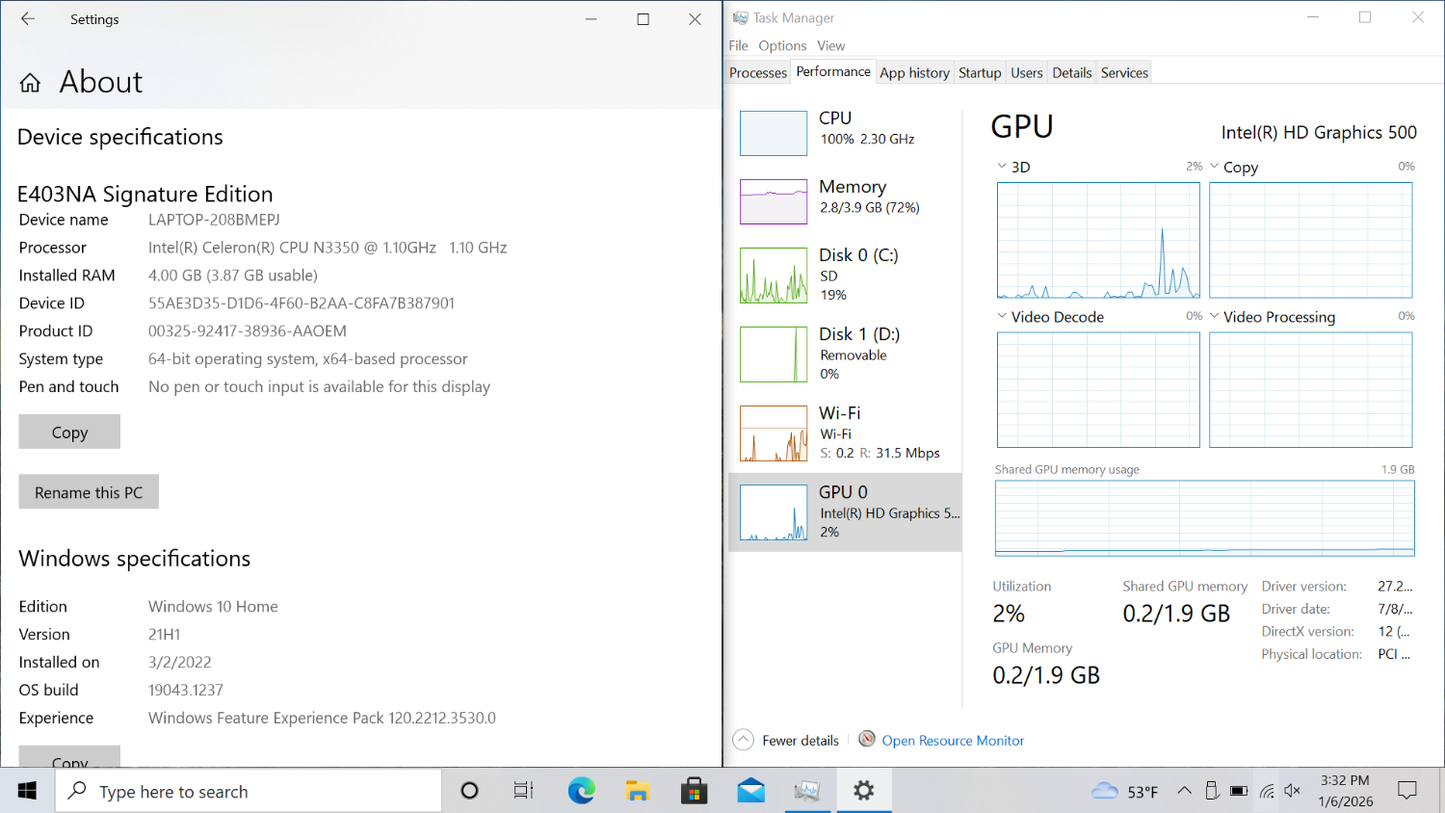Switch to the Startup tab
The image size is (1445, 813).
click(979, 73)
